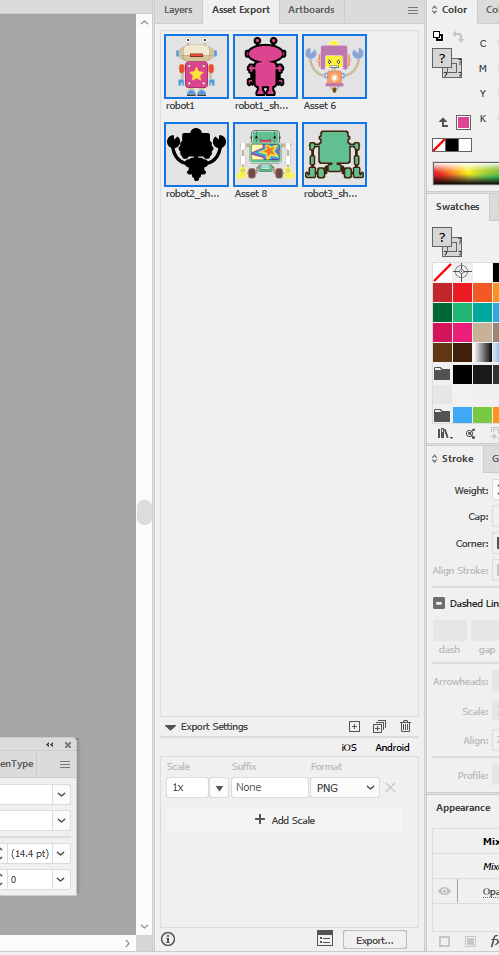Click the default fill and stroke icon
The width and height of the screenshot is (499, 955).
point(437,36)
